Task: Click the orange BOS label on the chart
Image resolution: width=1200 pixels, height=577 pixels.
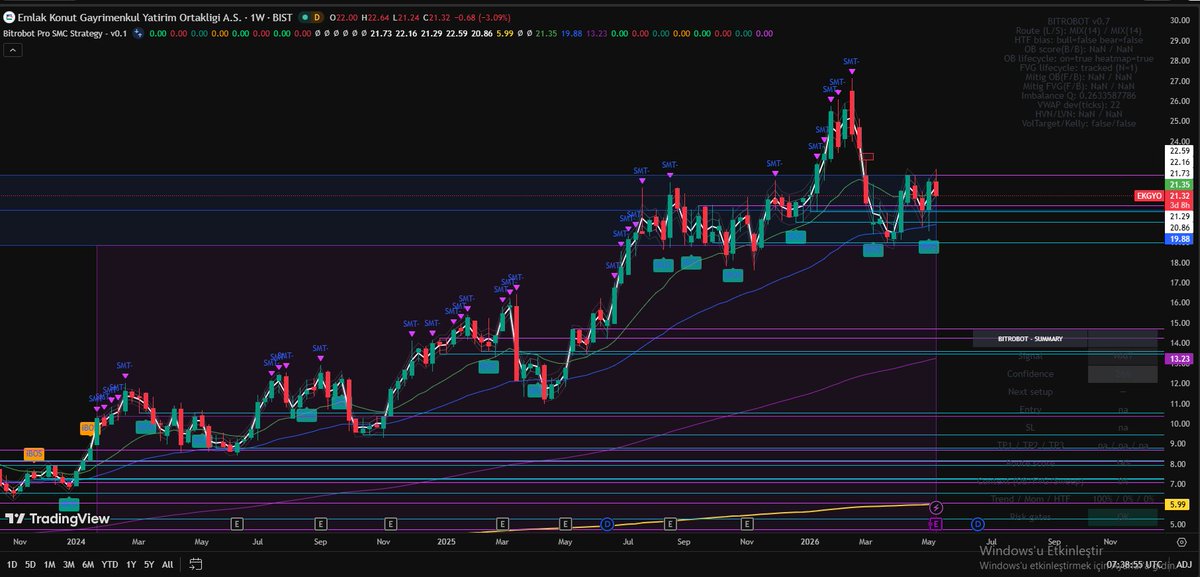Action: (x=34, y=453)
